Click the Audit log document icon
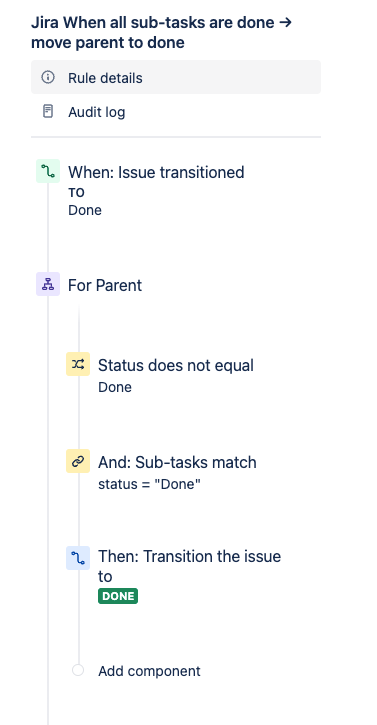The height and width of the screenshot is (725, 377). tap(48, 111)
